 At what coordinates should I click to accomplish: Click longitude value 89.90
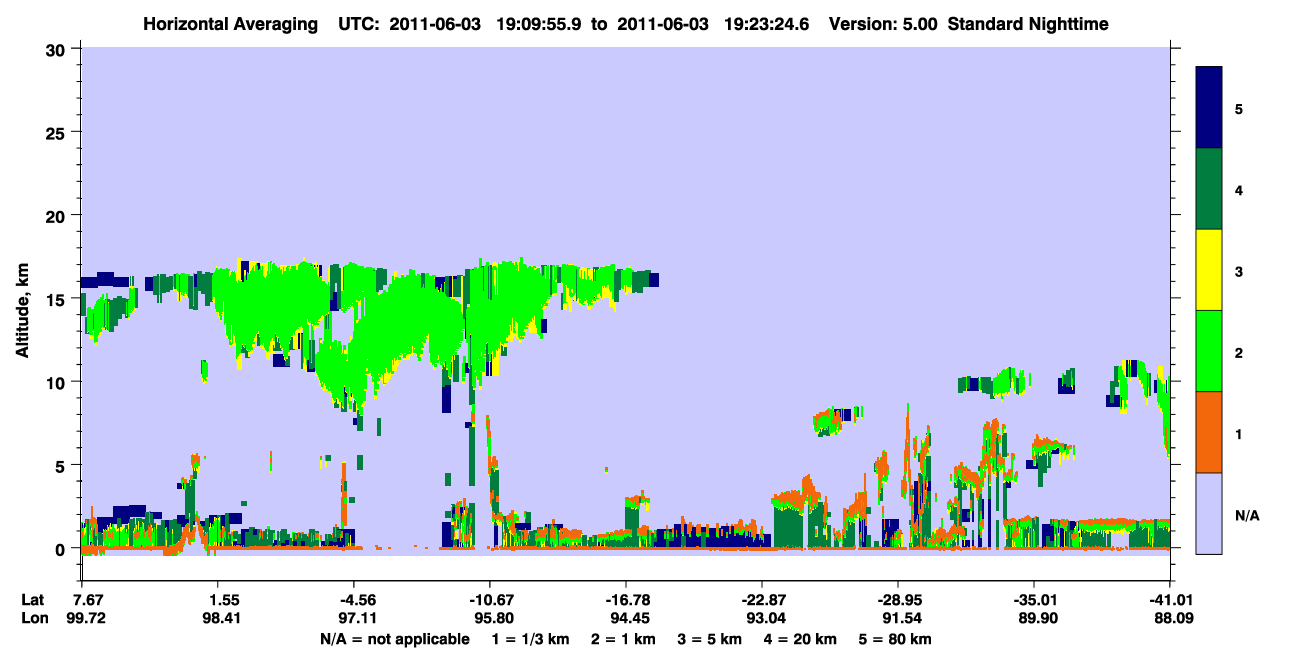click(x=1037, y=619)
